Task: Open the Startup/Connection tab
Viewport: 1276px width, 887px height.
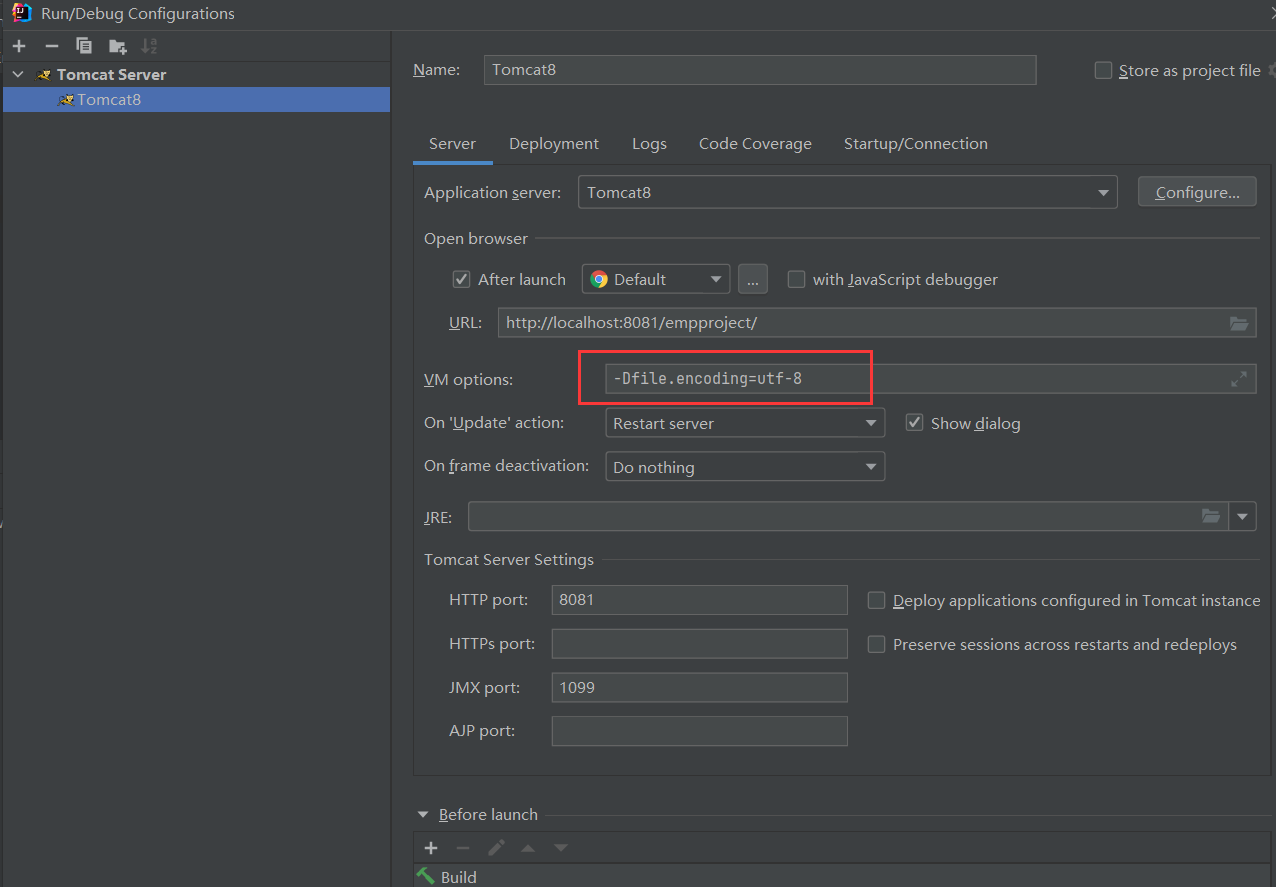Action: click(x=916, y=144)
